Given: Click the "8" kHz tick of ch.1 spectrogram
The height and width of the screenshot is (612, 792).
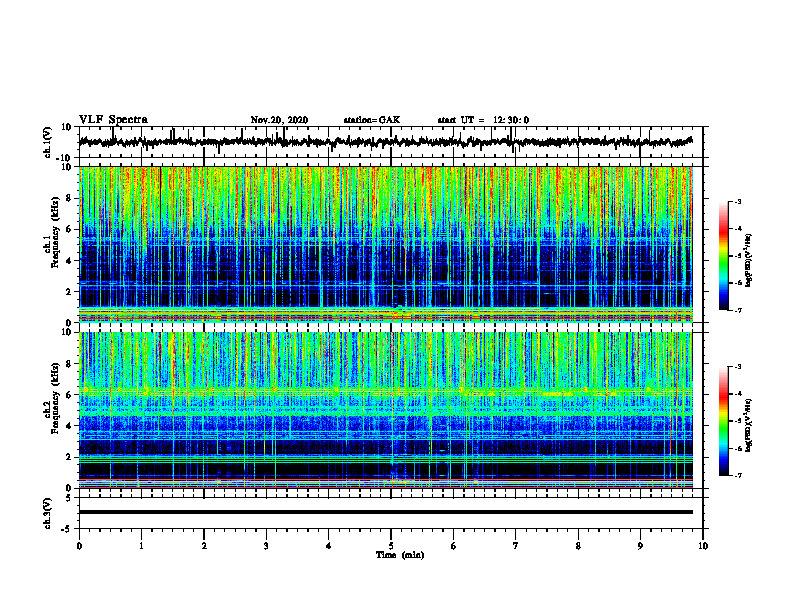Looking at the screenshot, I should (69, 198).
